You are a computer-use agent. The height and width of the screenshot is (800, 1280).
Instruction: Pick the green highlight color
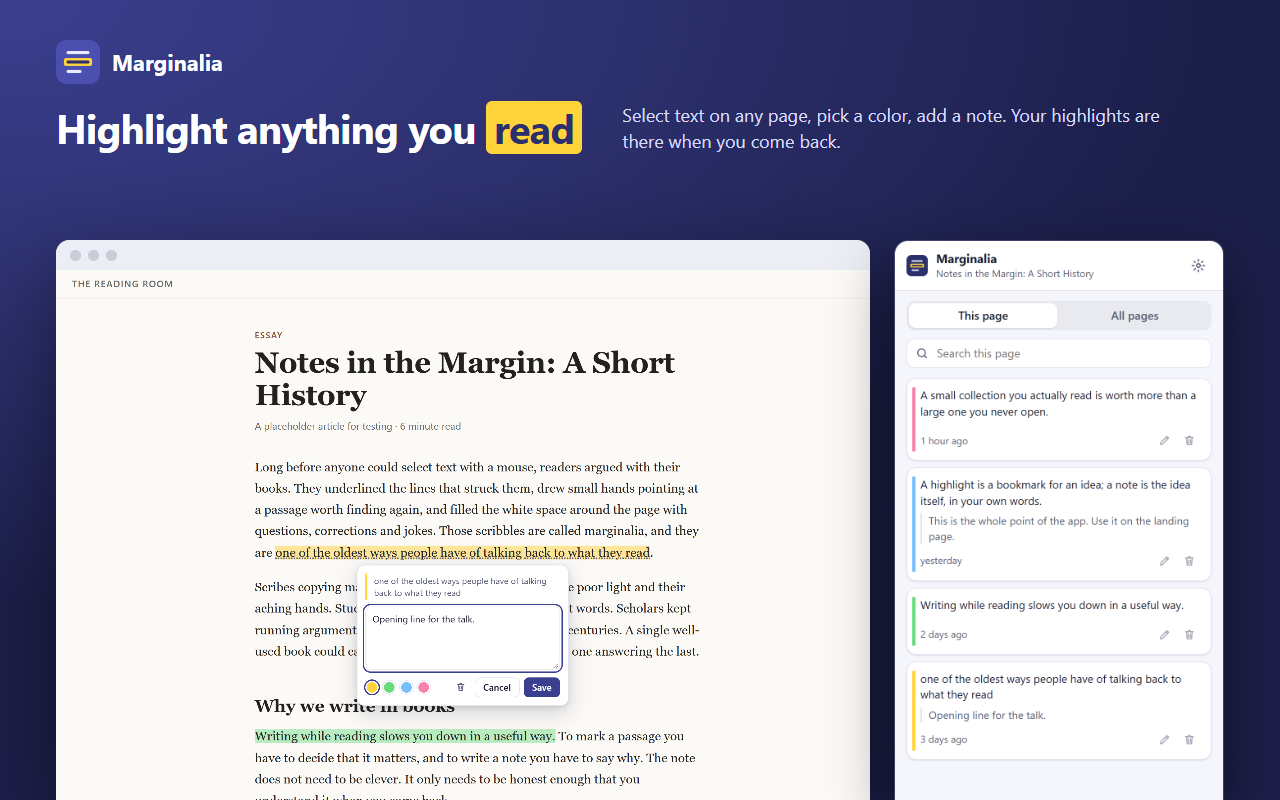[389, 687]
